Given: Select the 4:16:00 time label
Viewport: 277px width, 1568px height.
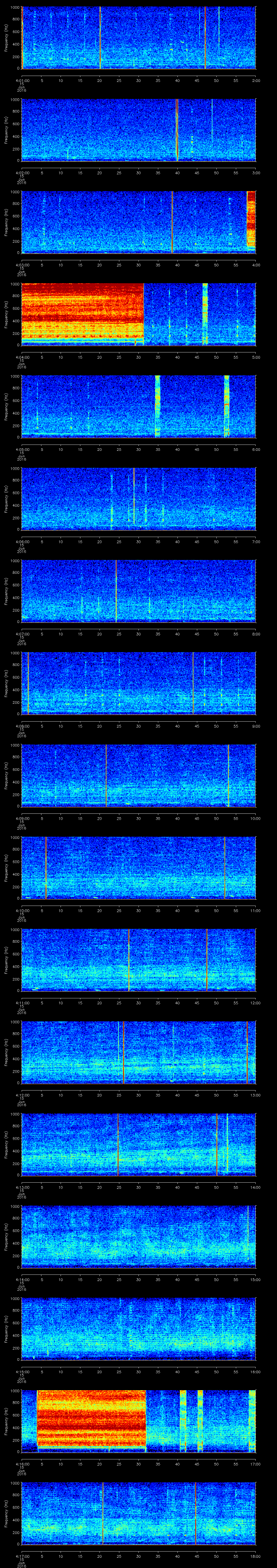Looking at the screenshot, I should pyautogui.click(x=22, y=1463).
